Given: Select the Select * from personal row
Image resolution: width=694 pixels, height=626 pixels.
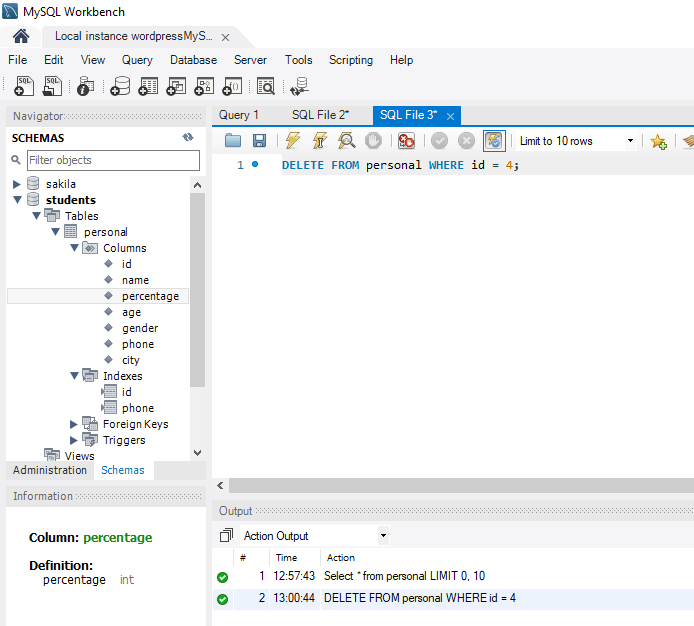Looking at the screenshot, I should (x=453, y=576).
